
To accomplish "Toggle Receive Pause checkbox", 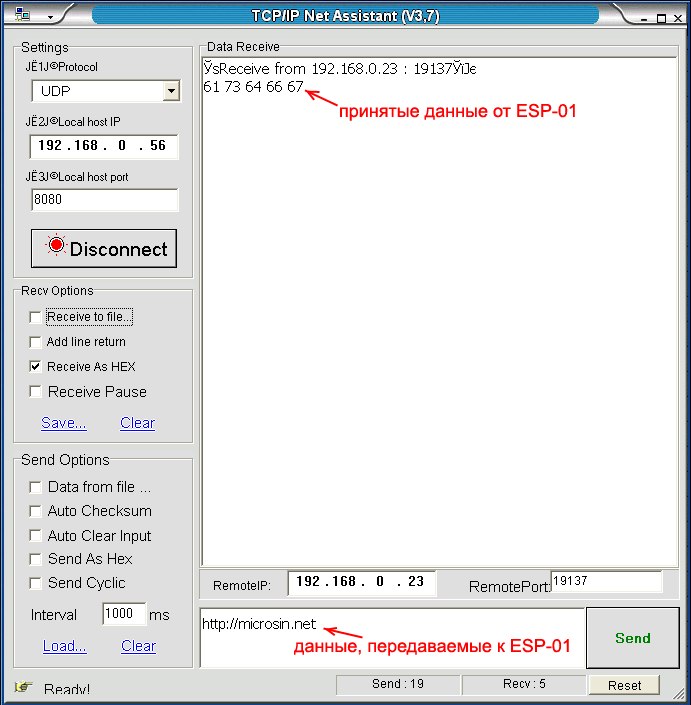I will 35,392.
